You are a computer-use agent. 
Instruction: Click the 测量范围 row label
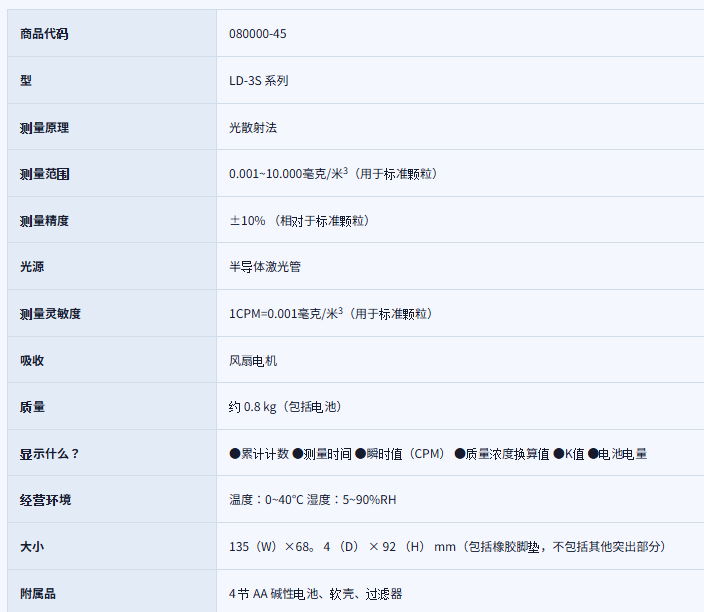[x=44, y=174]
